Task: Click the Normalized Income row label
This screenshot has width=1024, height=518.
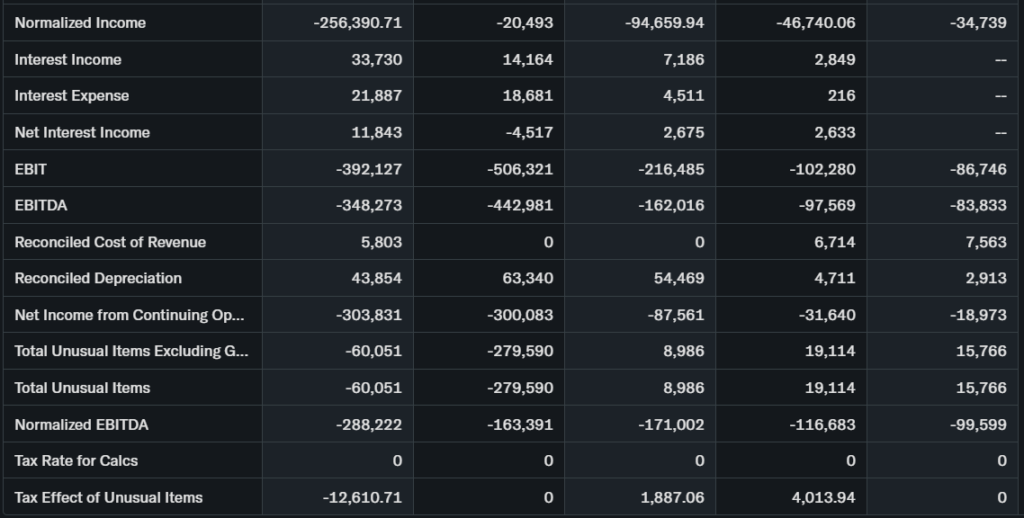Action: point(80,23)
